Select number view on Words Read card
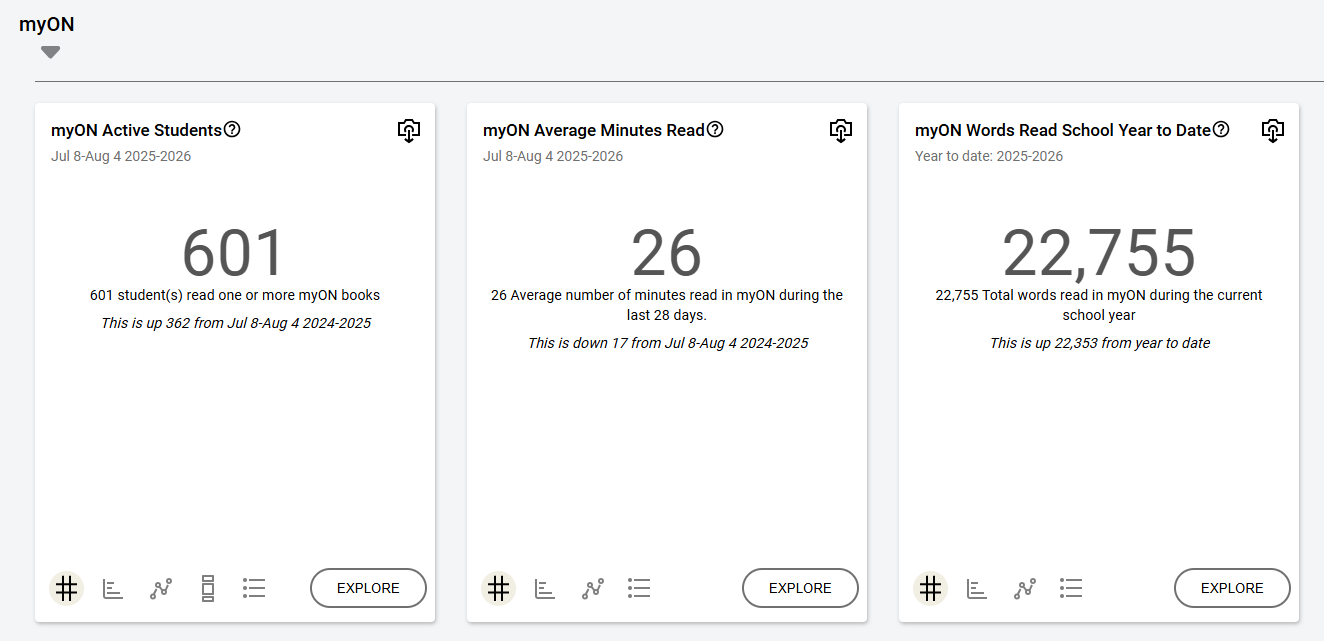 click(x=931, y=588)
